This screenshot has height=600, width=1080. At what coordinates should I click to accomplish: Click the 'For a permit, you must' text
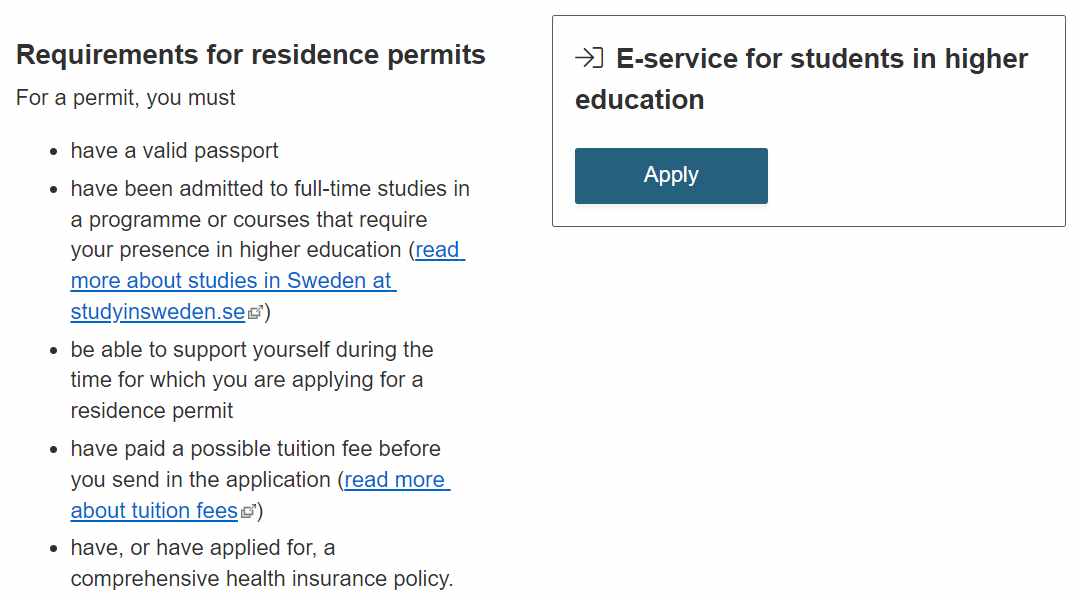click(126, 98)
